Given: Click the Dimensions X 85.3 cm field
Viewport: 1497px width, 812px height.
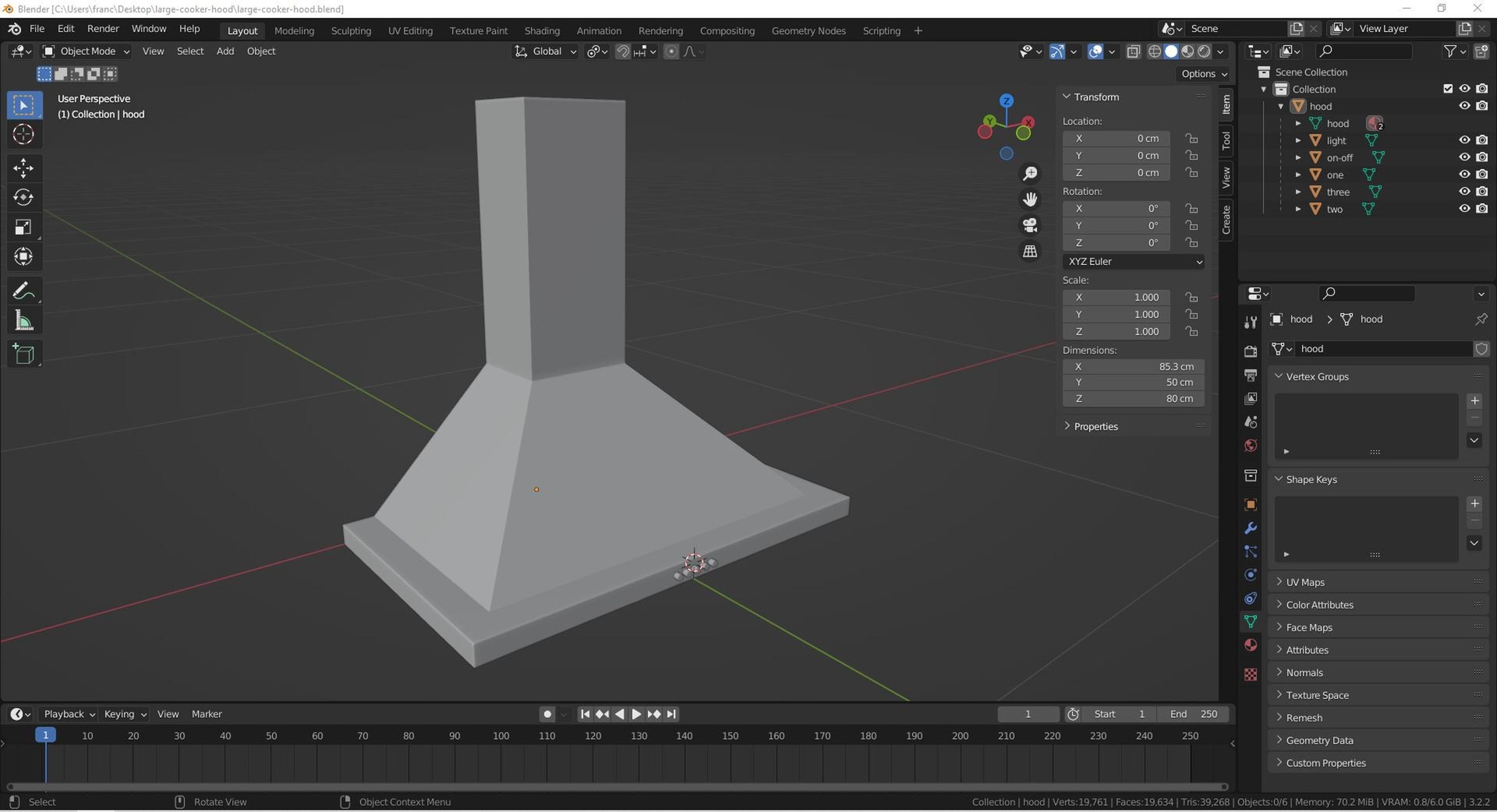Looking at the screenshot, I should [1133, 366].
